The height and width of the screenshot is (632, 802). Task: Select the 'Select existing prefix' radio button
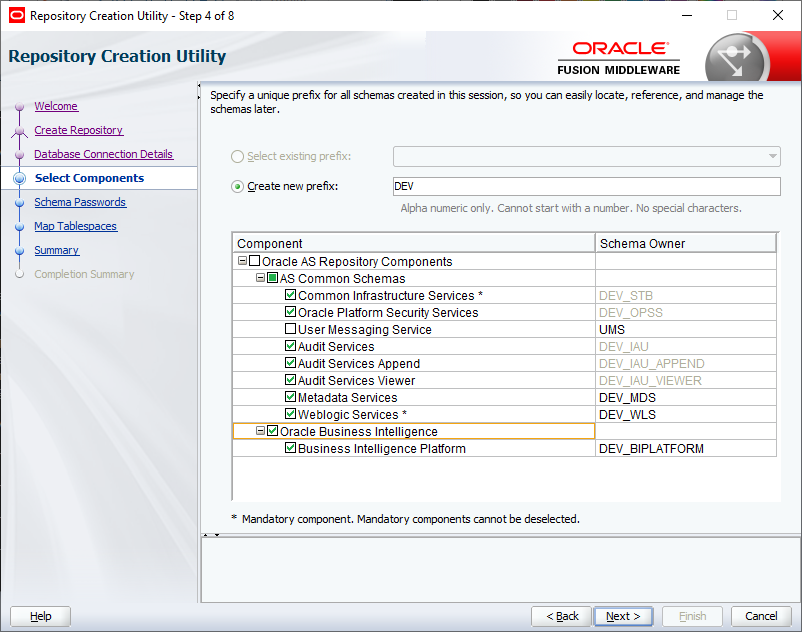(237, 156)
